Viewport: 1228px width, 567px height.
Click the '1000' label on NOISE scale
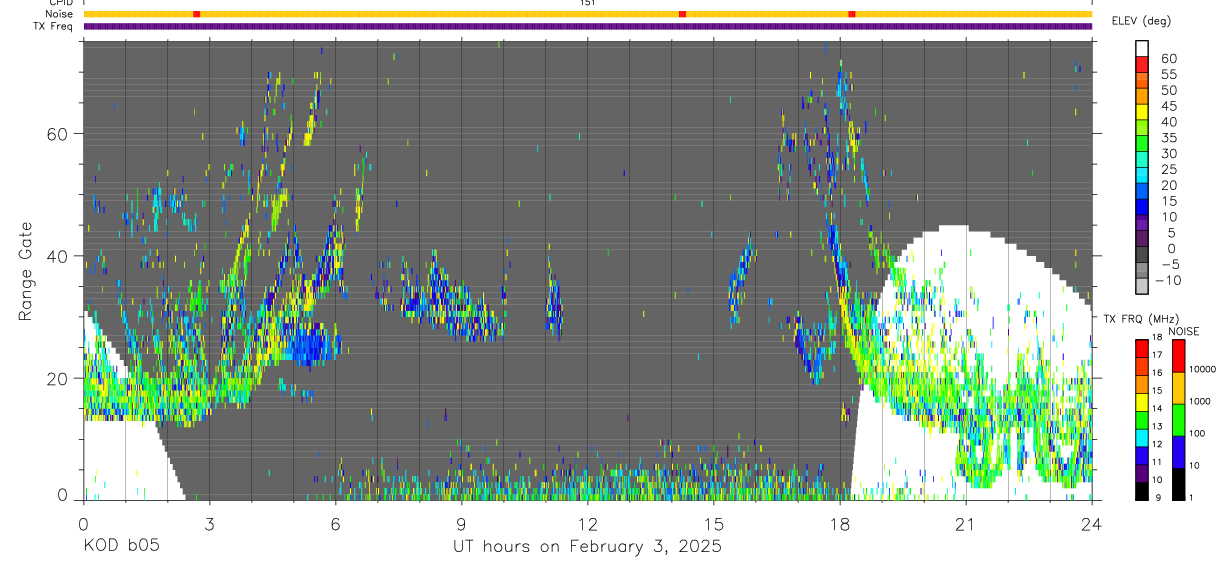click(1199, 402)
